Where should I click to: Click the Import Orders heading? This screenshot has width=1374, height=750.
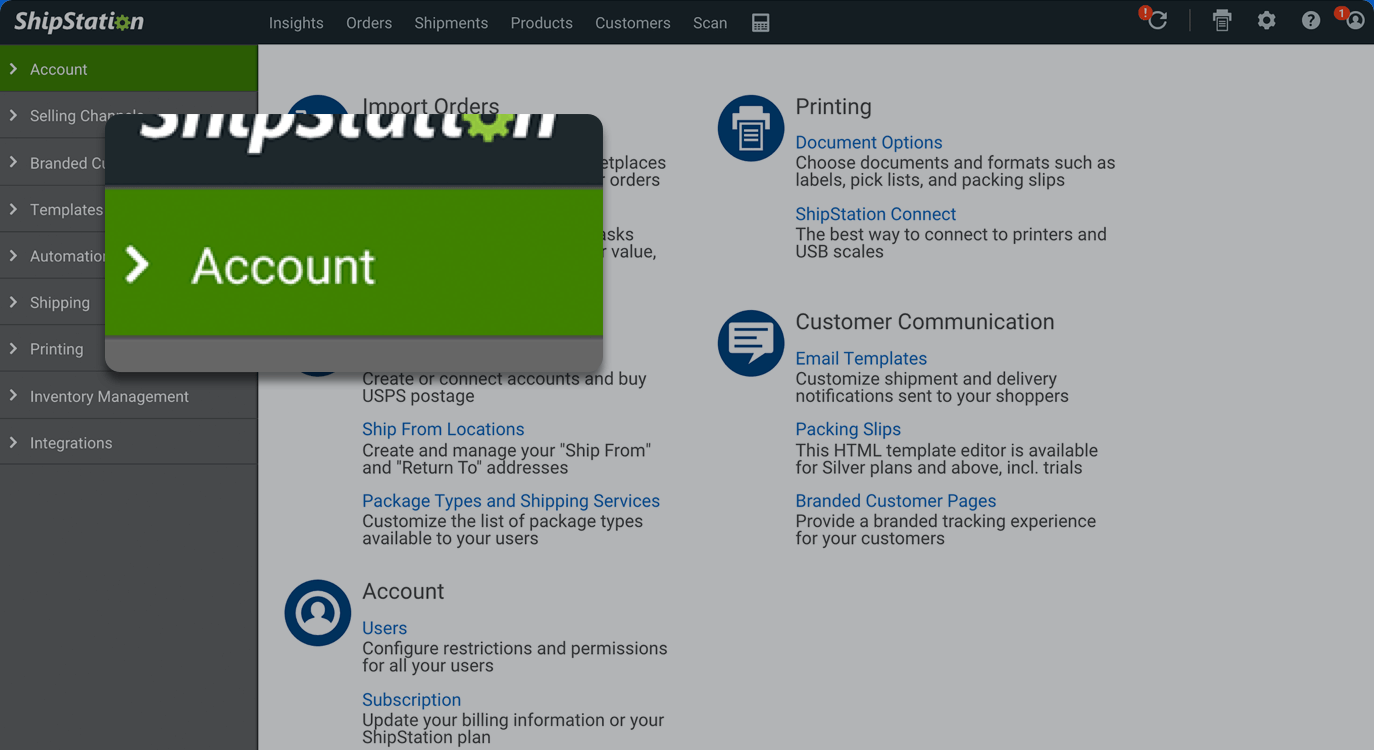[x=430, y=104]
